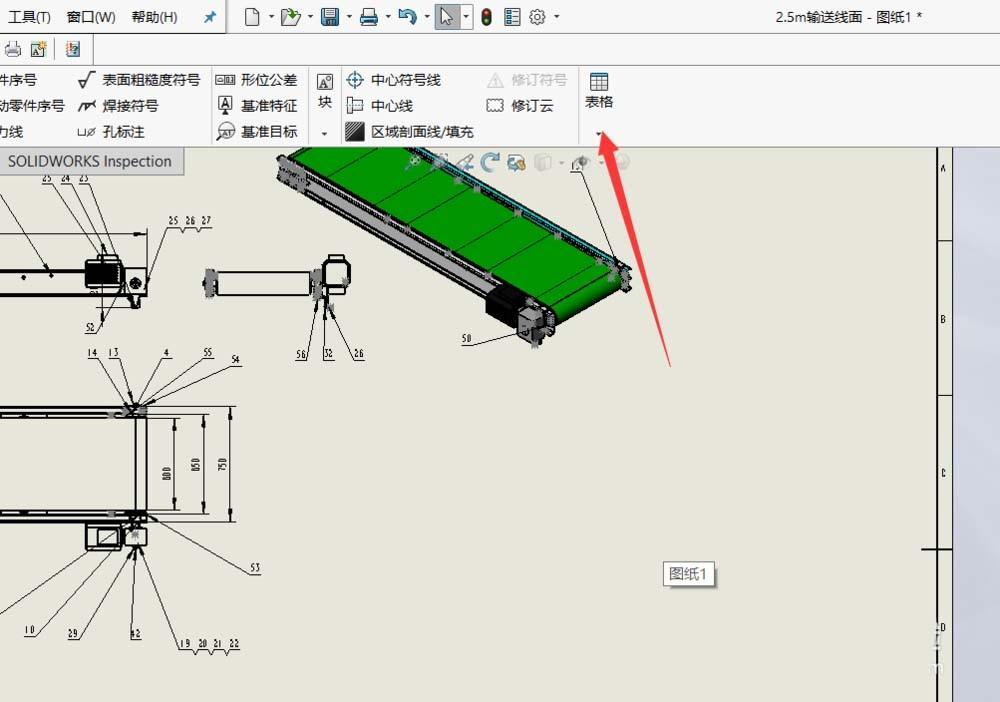Screen dimensions: 1000x702
Task: Select the 形位公差 geometric tolerance tool
Action: pos(265,80)
